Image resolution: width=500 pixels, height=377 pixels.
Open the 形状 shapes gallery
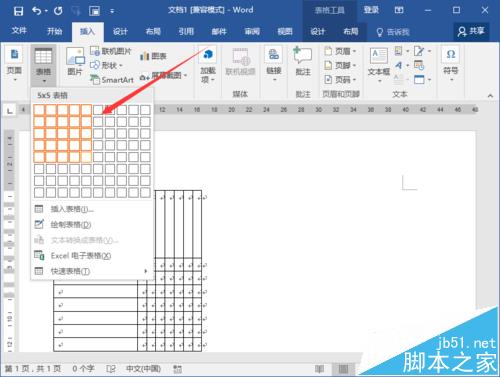click(107, 65)
